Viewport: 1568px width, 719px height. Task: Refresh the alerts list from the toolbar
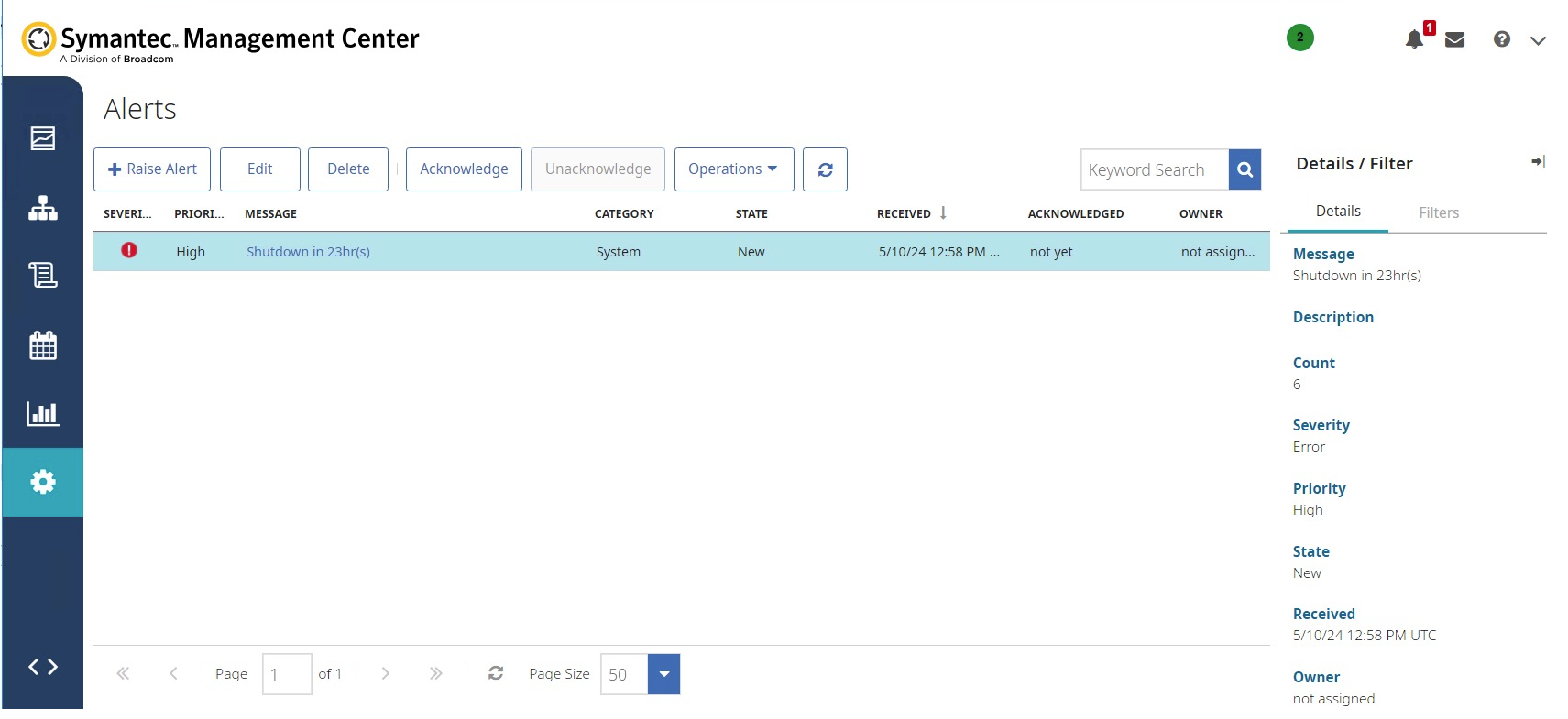click(825, 169)
